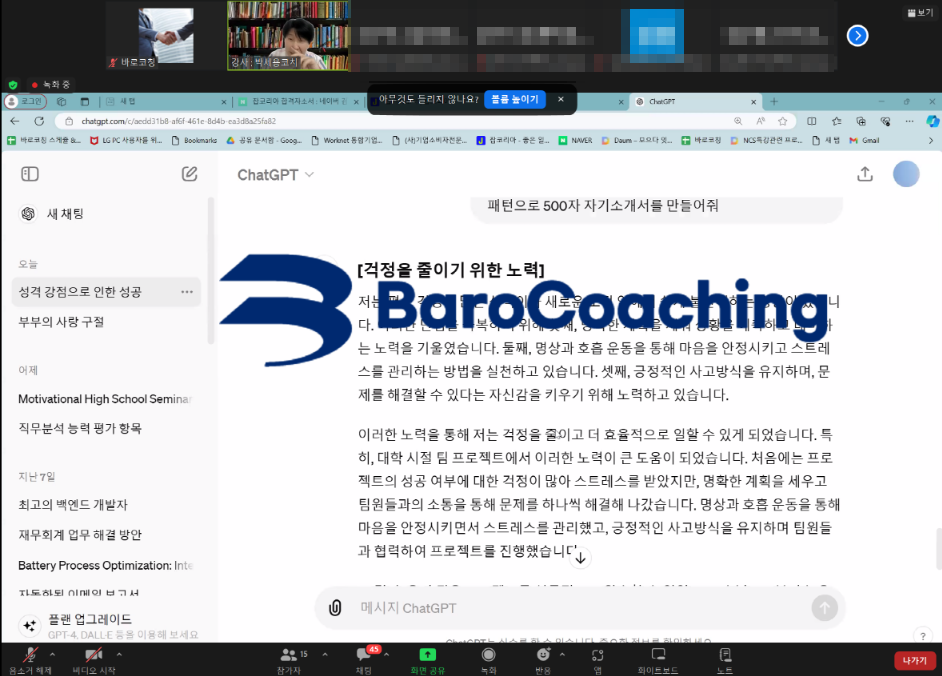The width and height of the screenshot is (942, 676).
Task: Toggle the ChatGPT sidebar panel icon
Action: [30, 174]
